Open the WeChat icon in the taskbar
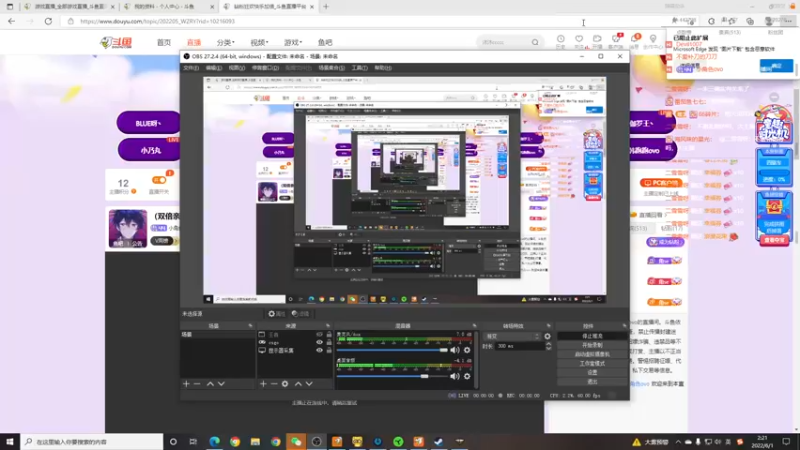Image resolution: width=800 pixels, height=450 pixels. (x=296, y=441)
